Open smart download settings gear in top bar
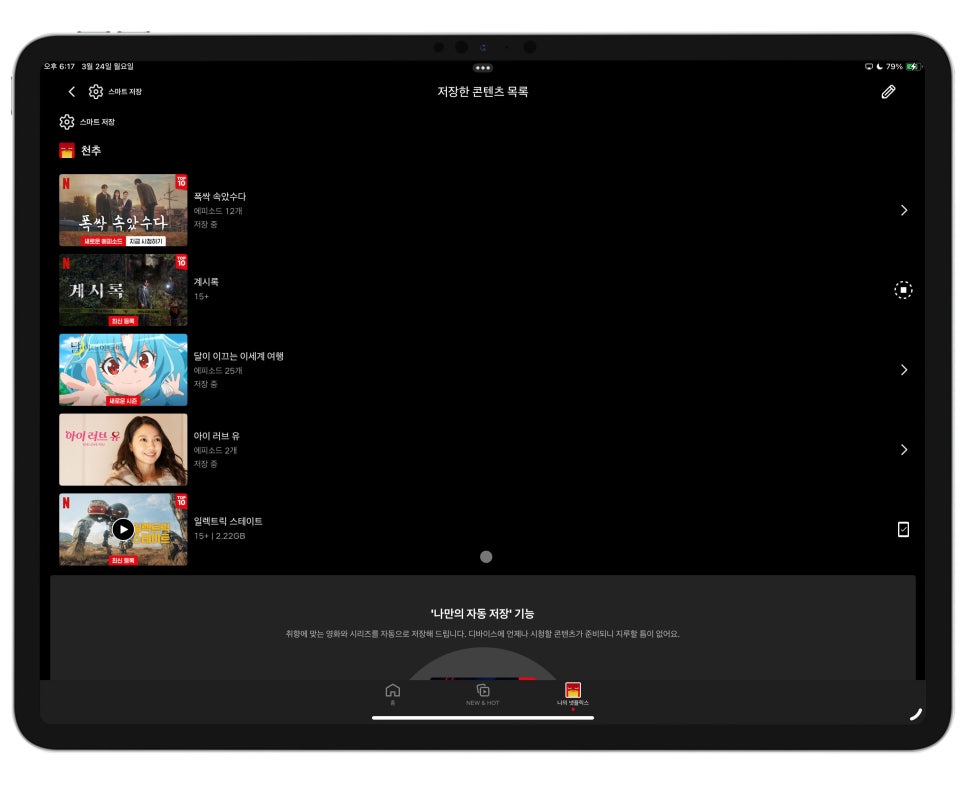The height and width of the screenshot is (785, 966). [95, 92]
